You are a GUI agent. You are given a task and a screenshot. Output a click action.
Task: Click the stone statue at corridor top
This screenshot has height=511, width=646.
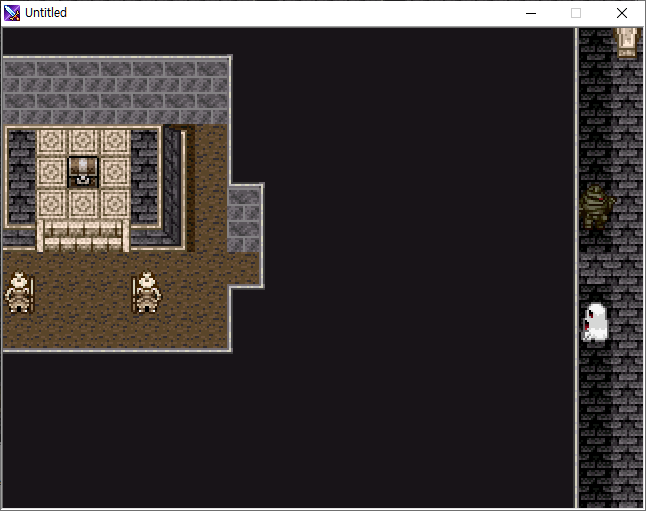(x=627, y=42)
